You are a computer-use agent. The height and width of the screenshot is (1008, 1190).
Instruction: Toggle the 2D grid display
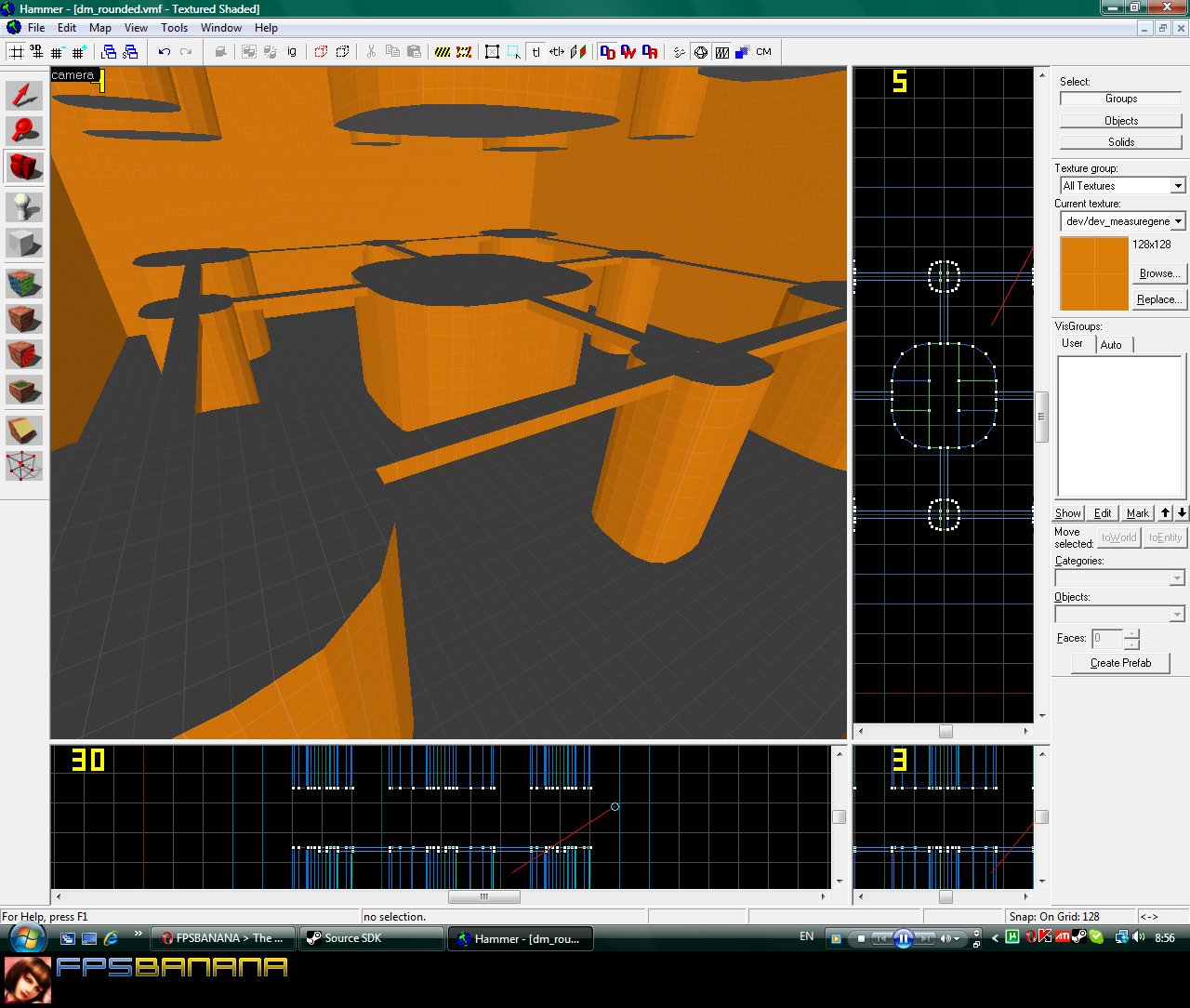pyautogui.click(x=17, y=52)
